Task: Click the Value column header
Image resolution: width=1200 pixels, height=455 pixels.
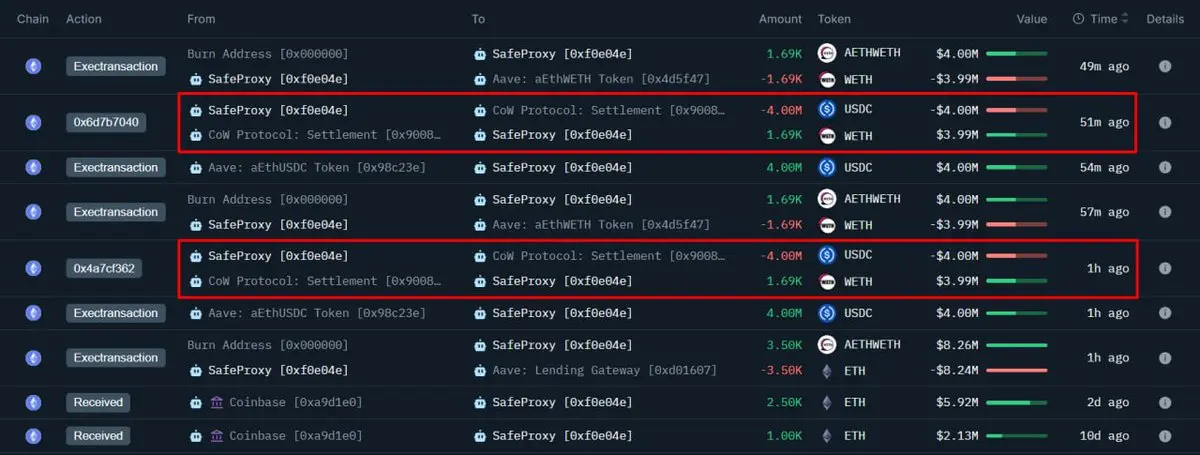Action: [1032, 19]
